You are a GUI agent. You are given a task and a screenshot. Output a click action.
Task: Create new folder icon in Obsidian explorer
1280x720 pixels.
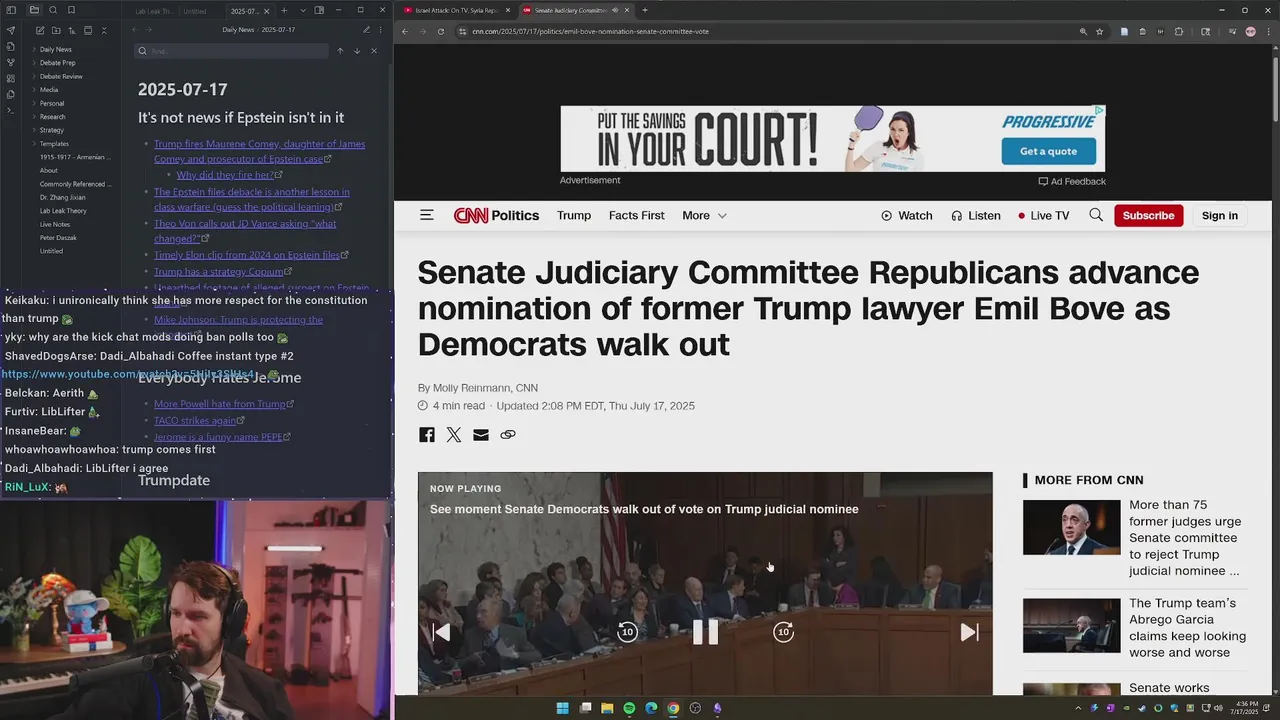coord(56,30)
